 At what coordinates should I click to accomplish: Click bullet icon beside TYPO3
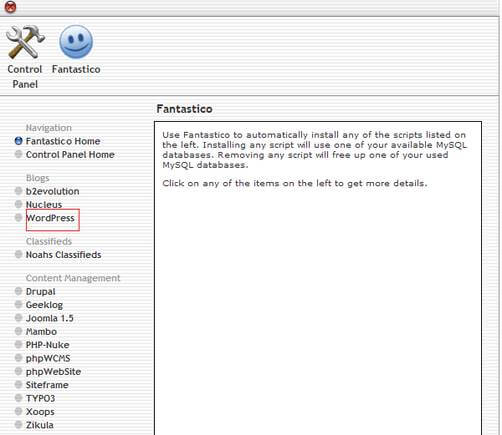19,398
